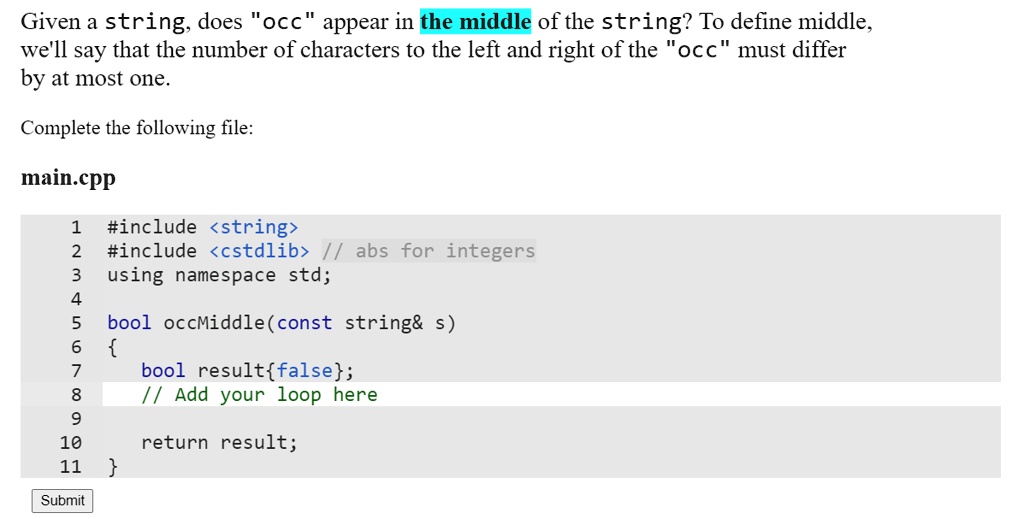Select line number 8 in the gutter
This screenshot has width=1024, height=519.
76,394
